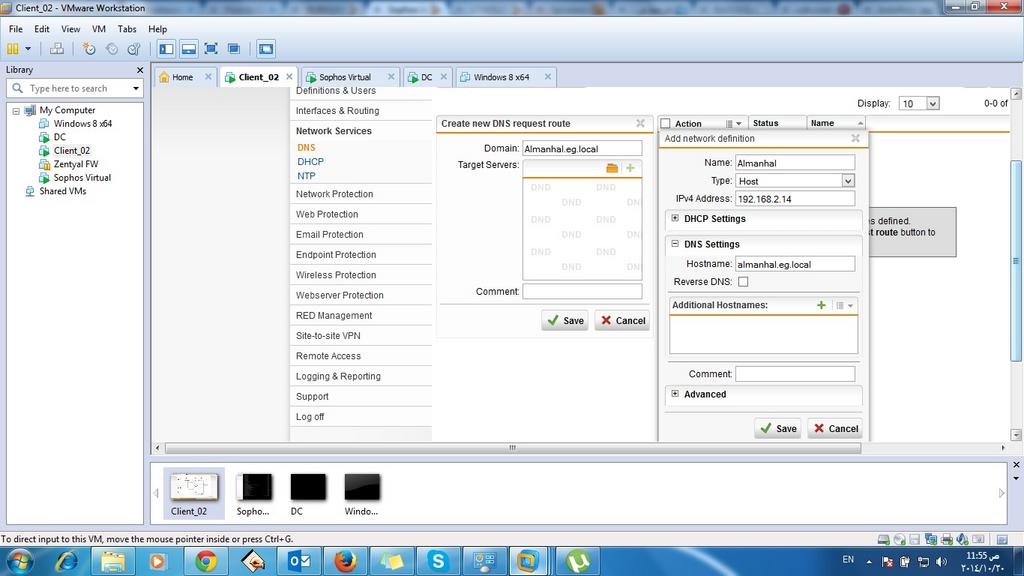Click the vertical scrollbar of the VM view
This screenshot has height=576, width=1024.
coord(1016,261)
